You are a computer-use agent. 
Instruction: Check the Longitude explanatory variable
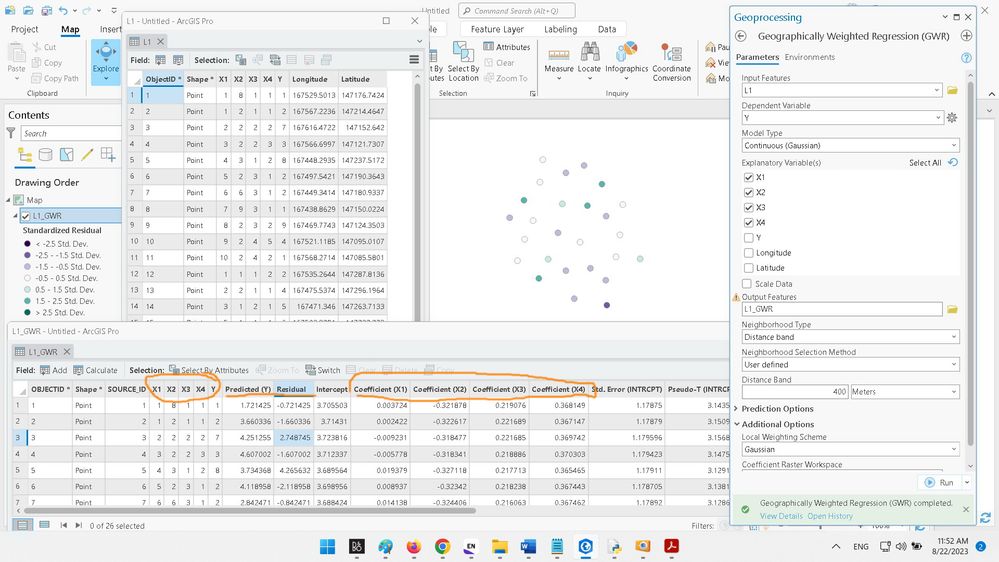coord(749,253)
